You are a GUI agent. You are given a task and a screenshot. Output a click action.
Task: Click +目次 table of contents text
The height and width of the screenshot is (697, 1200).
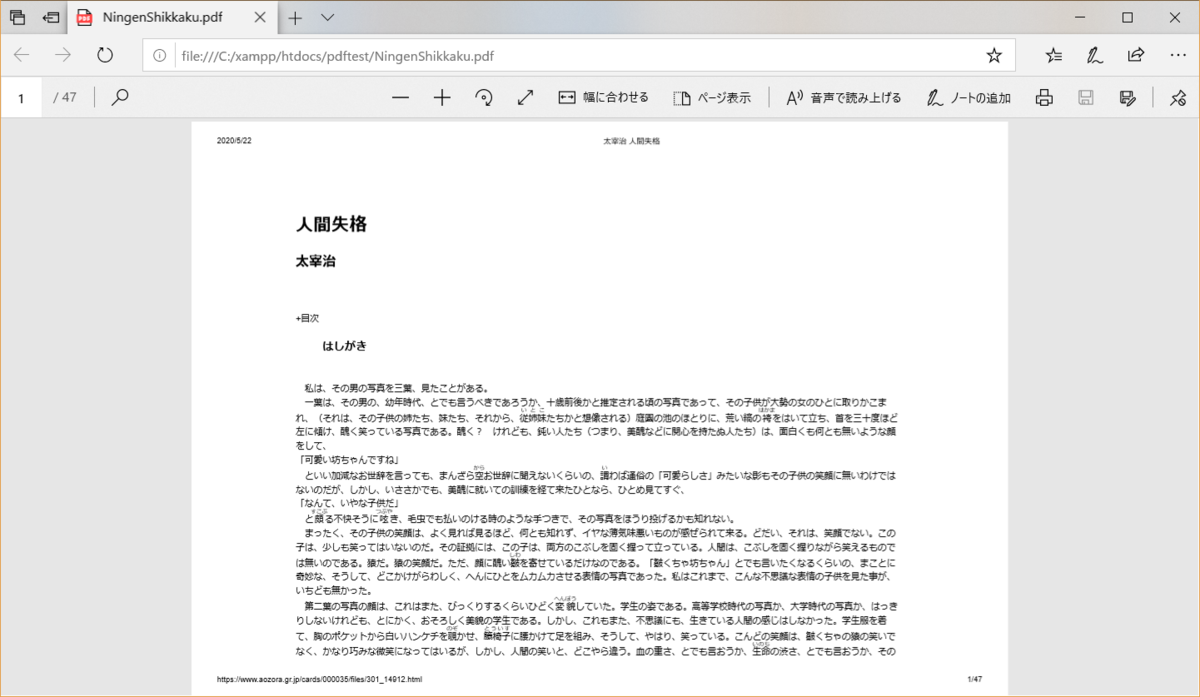tap(306, 318)
